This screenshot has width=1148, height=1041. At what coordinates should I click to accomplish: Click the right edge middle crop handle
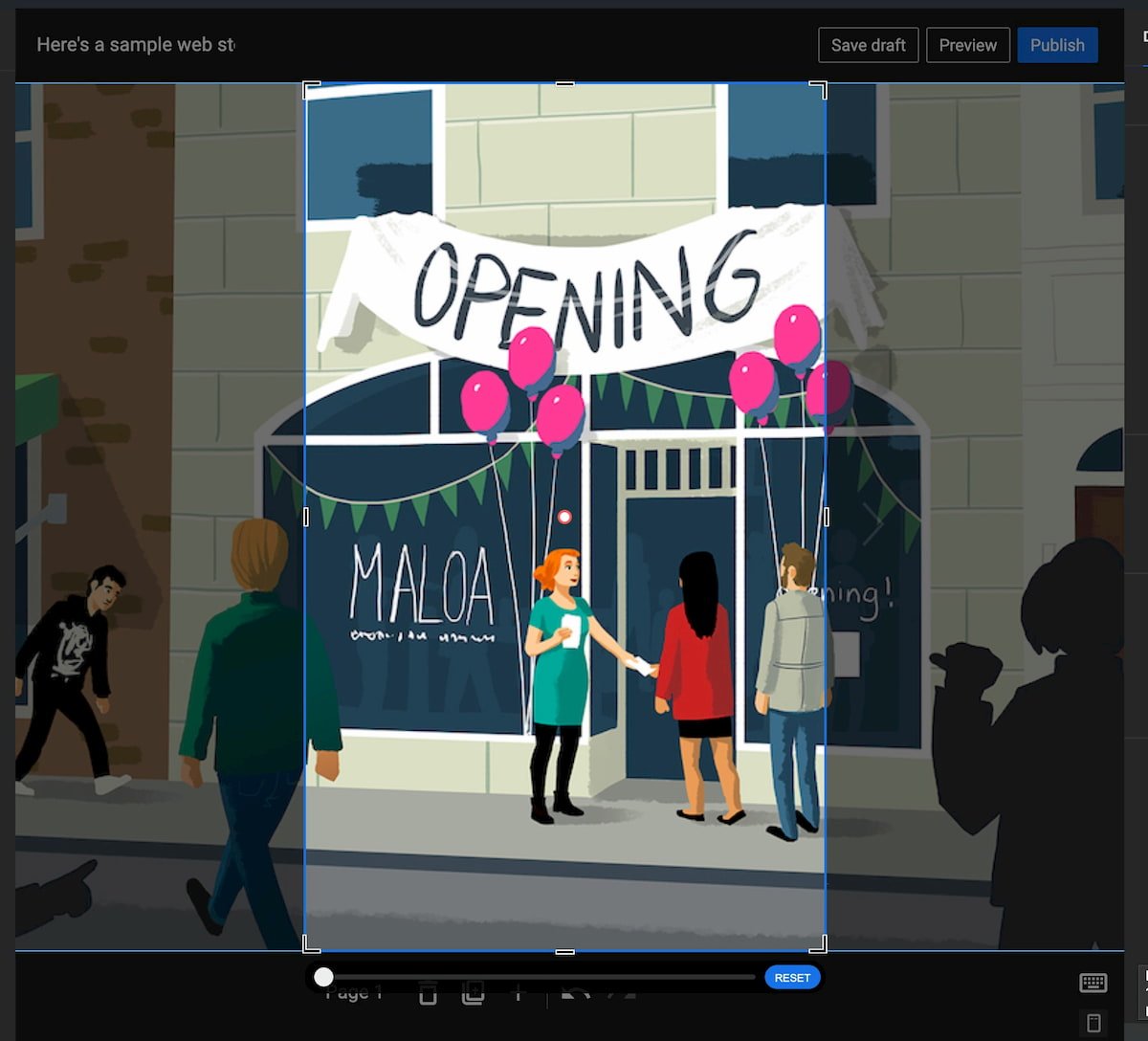[x=826, y=517]
